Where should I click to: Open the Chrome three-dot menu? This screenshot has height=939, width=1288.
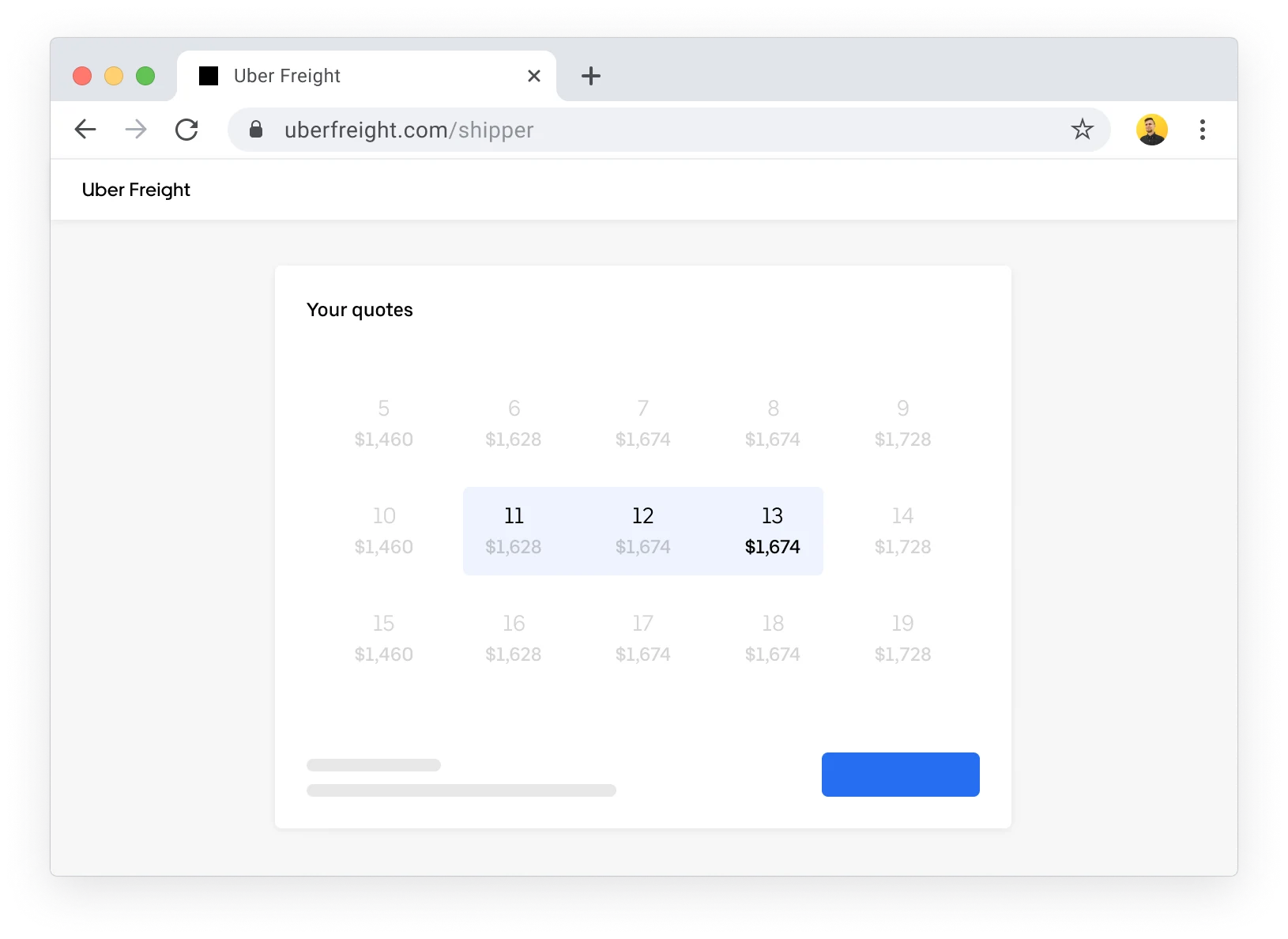(1203, 130)
